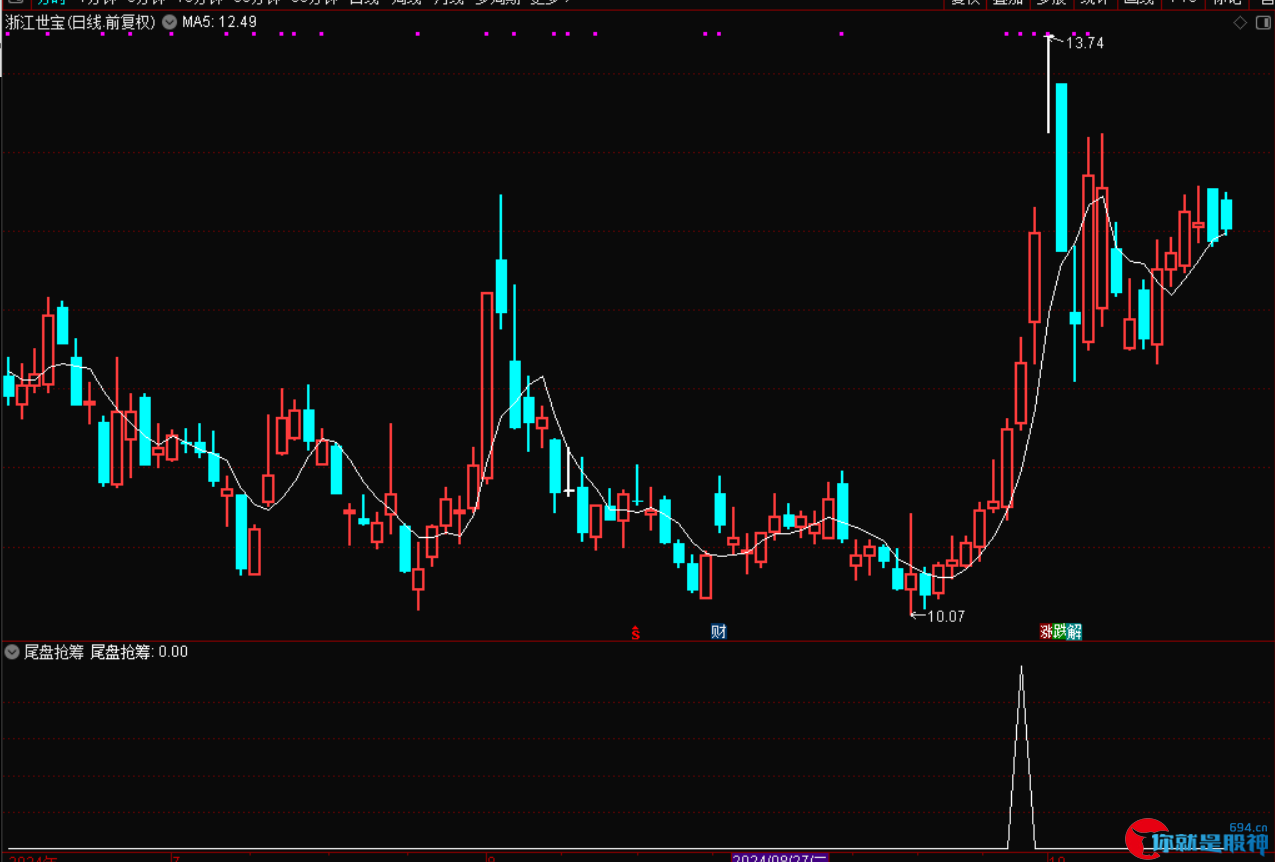Screen dimensions: 1275x862
Task: Click the 尾盘抢筹 indicator name
Action: (54, 652)
